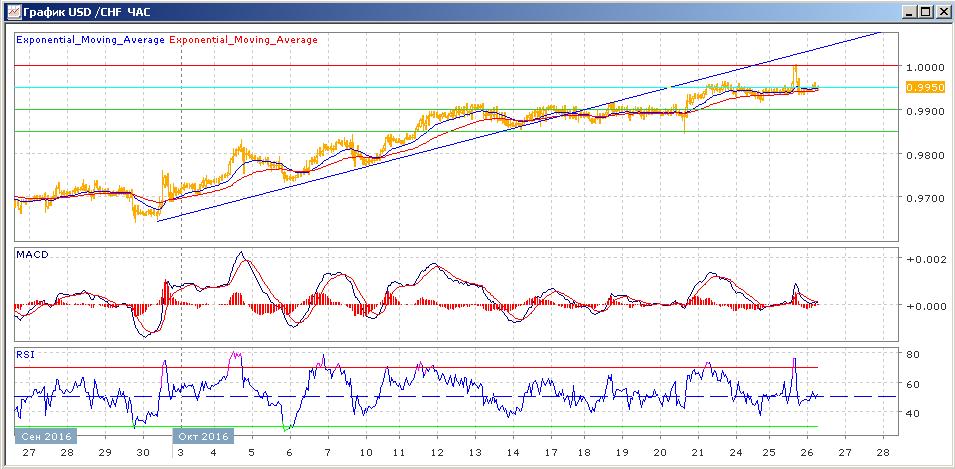Select the red Exponential_Moving_Average legend label
Screen dimensions: 955x469
[x=243, y=40]
